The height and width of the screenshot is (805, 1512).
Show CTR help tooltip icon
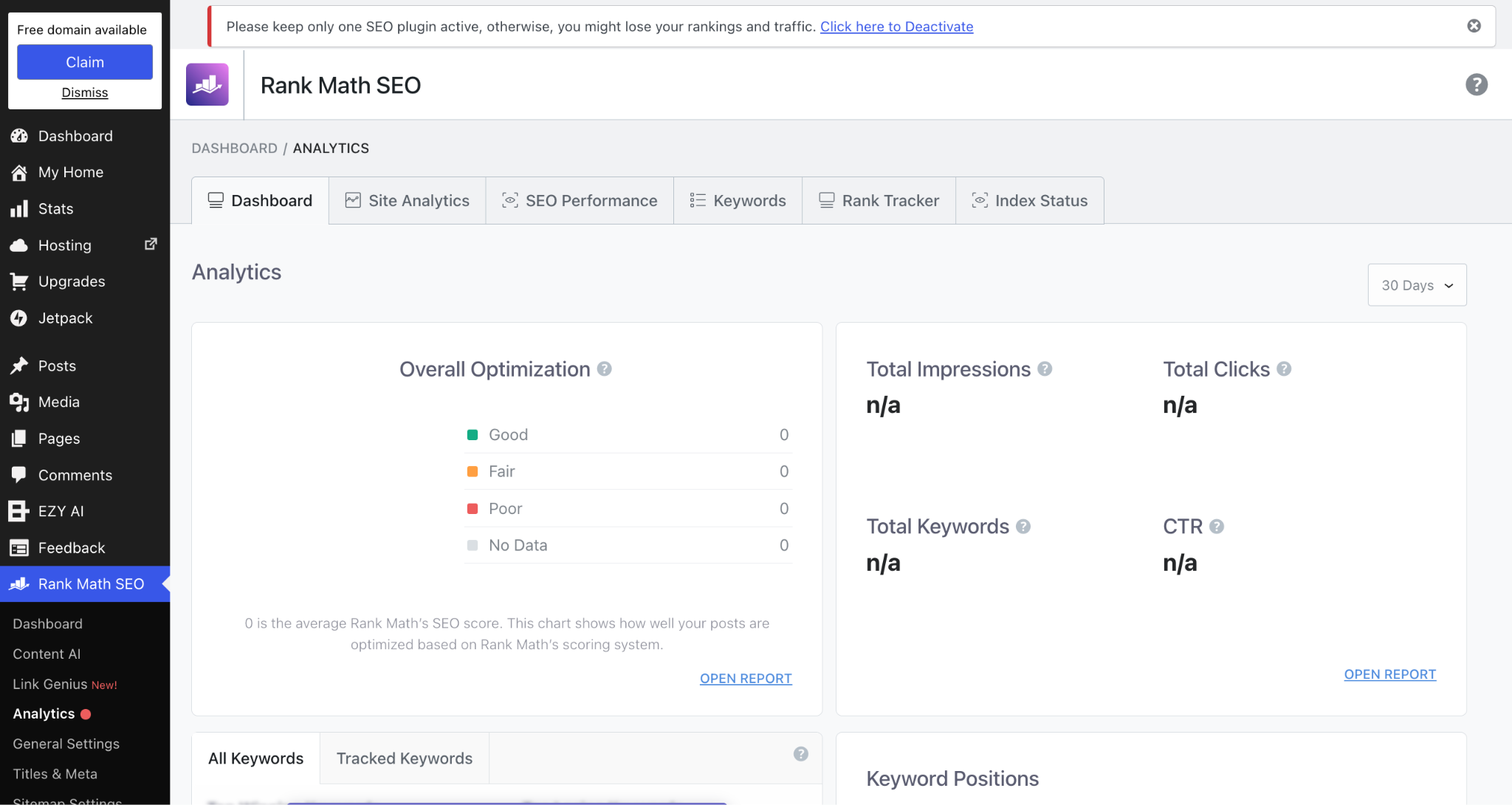point(1217,527)
